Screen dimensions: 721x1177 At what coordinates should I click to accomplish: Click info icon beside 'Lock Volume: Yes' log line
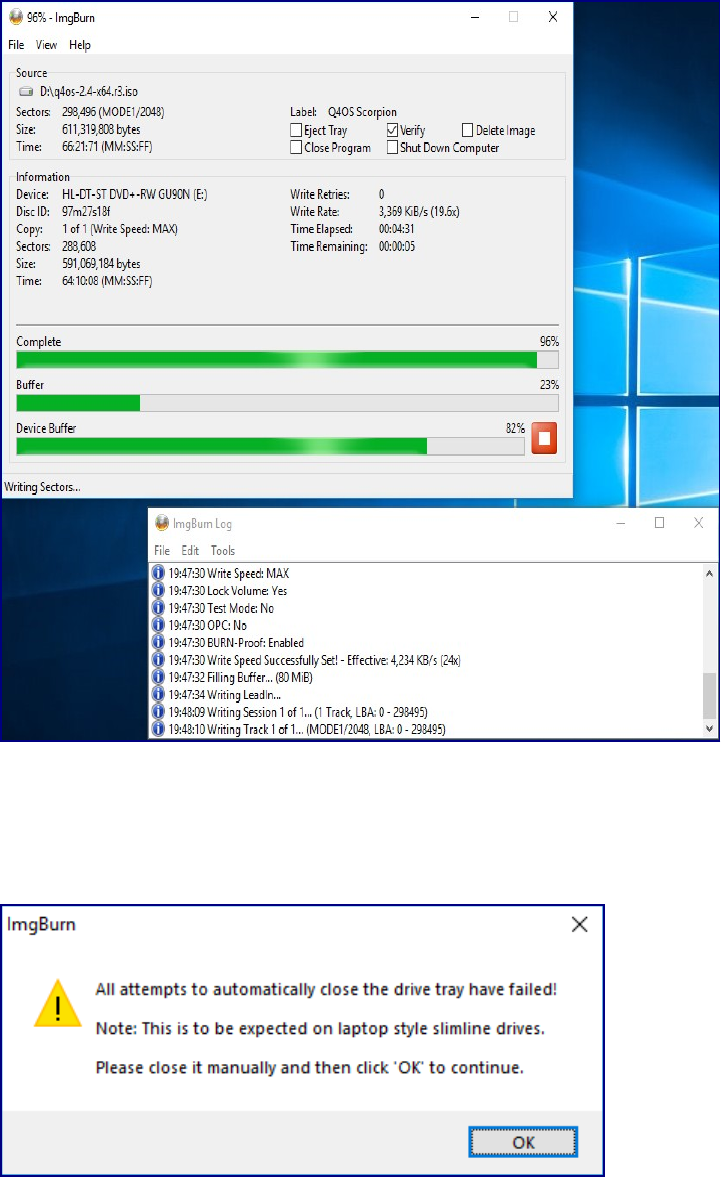pos(158,590)
